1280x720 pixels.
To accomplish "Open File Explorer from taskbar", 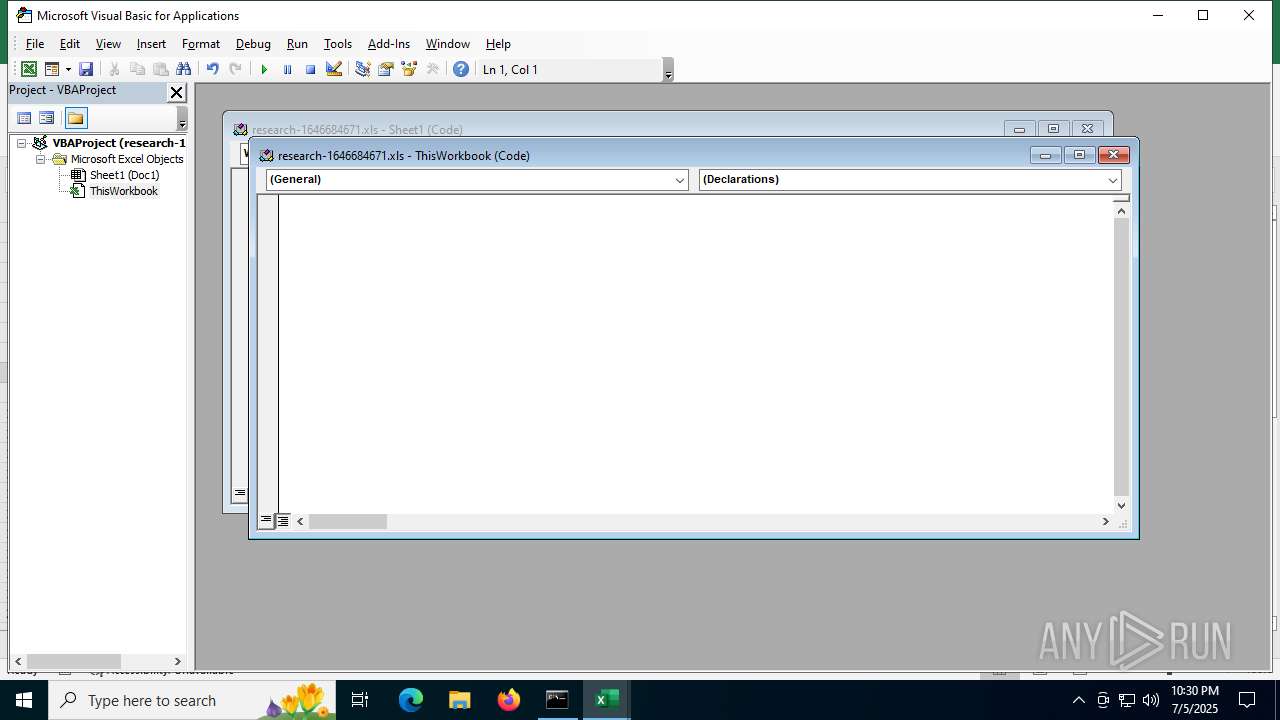I will (x=459, y=700).
